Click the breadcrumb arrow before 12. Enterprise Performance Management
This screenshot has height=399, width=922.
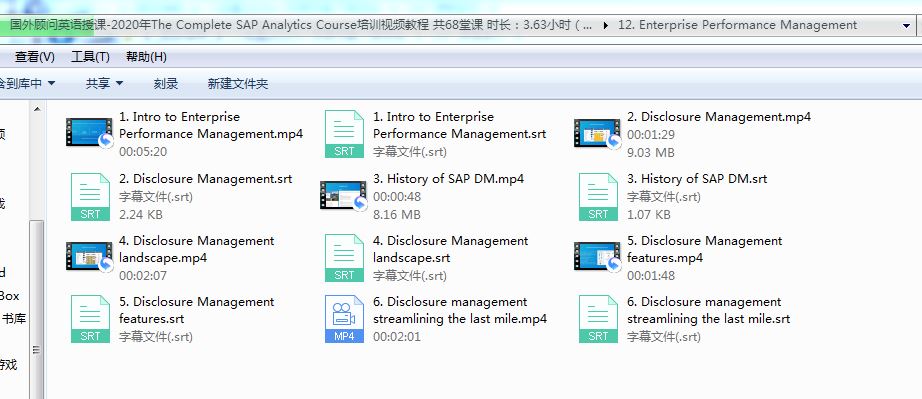[x=606, y=25]
